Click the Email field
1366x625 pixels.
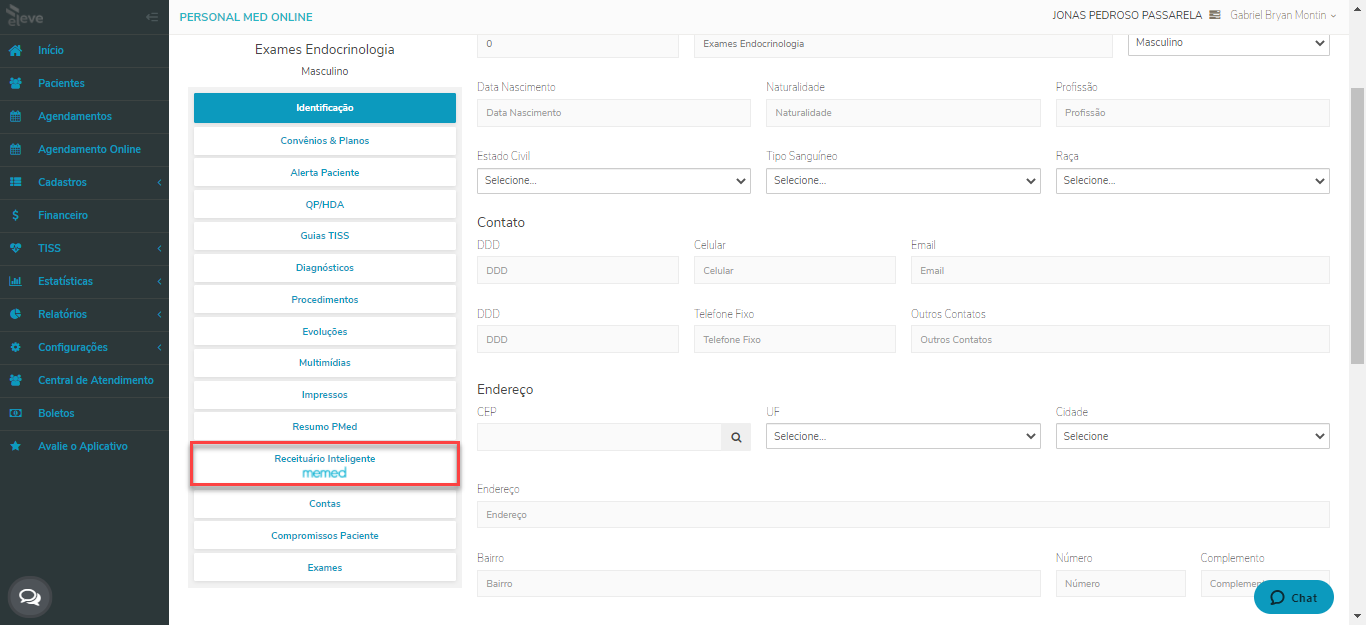(1120, 271)
